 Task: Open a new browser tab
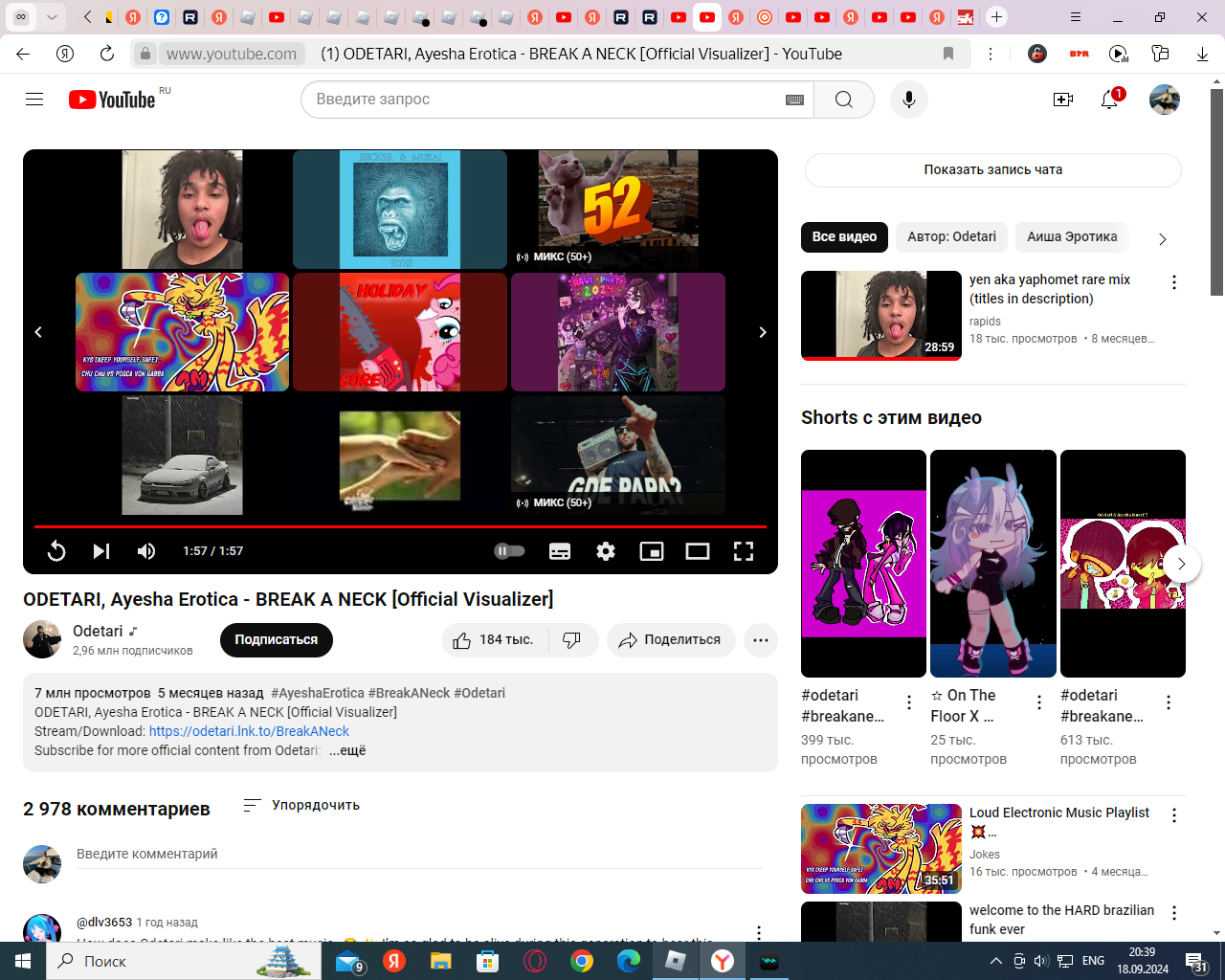(x=996, y=17)
